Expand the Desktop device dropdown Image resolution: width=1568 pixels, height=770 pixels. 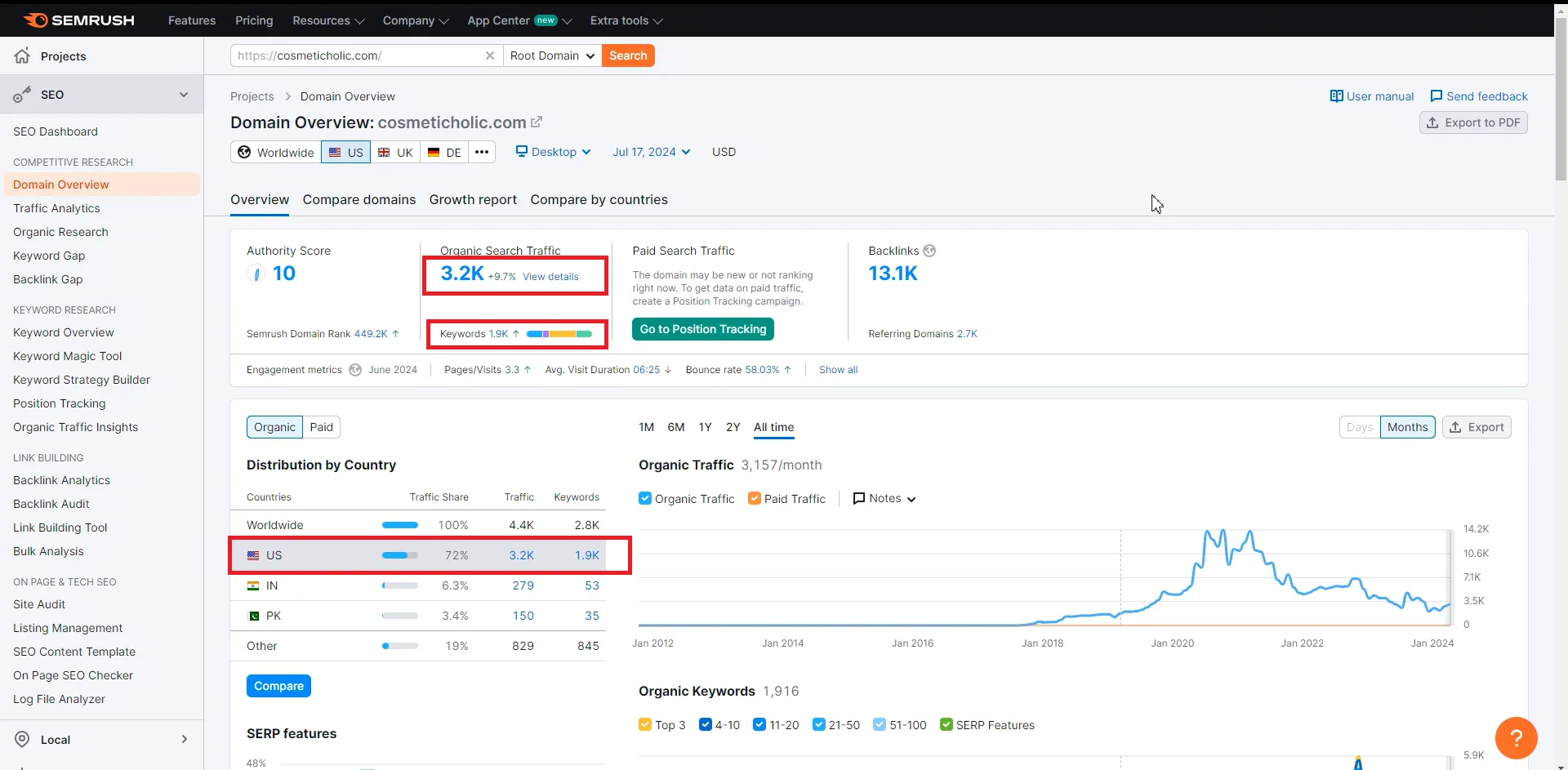[554, 152]
